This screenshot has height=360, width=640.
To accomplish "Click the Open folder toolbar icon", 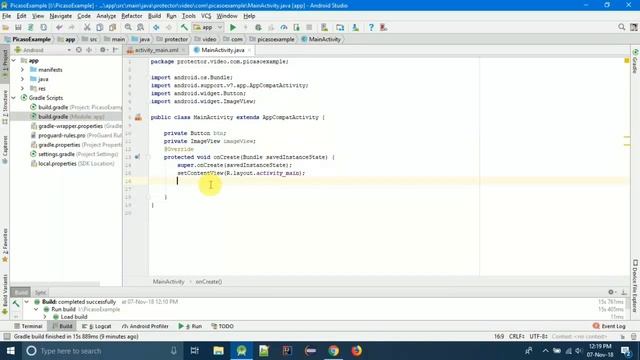I will pos(6,27).
